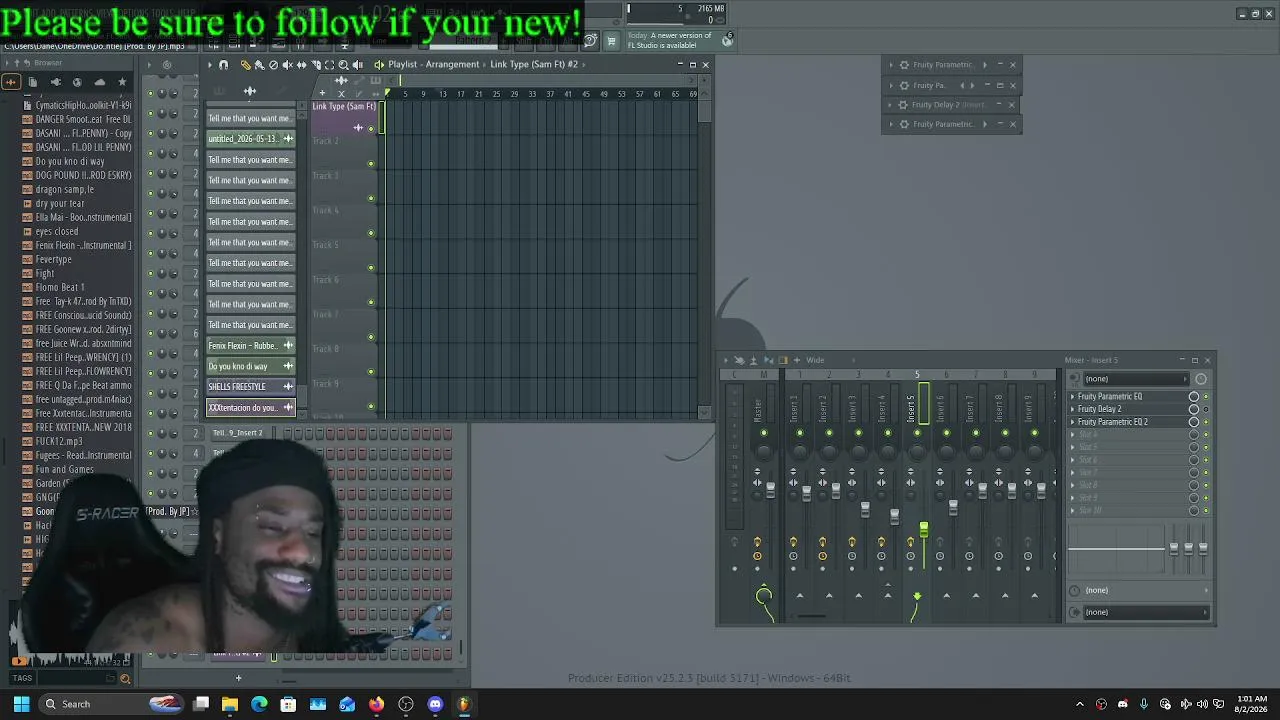The image size is (1280, 720).
Task: Select the Do you kno di way clip
Action: [x=251, y=366]
